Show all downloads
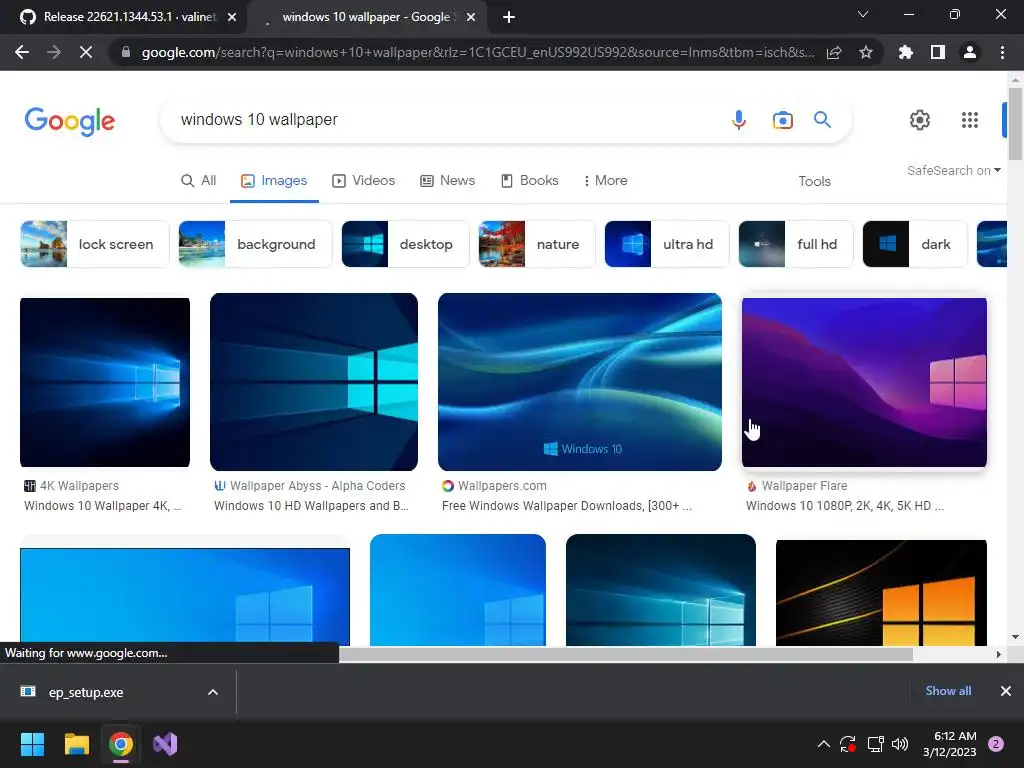 click(948, 691)
